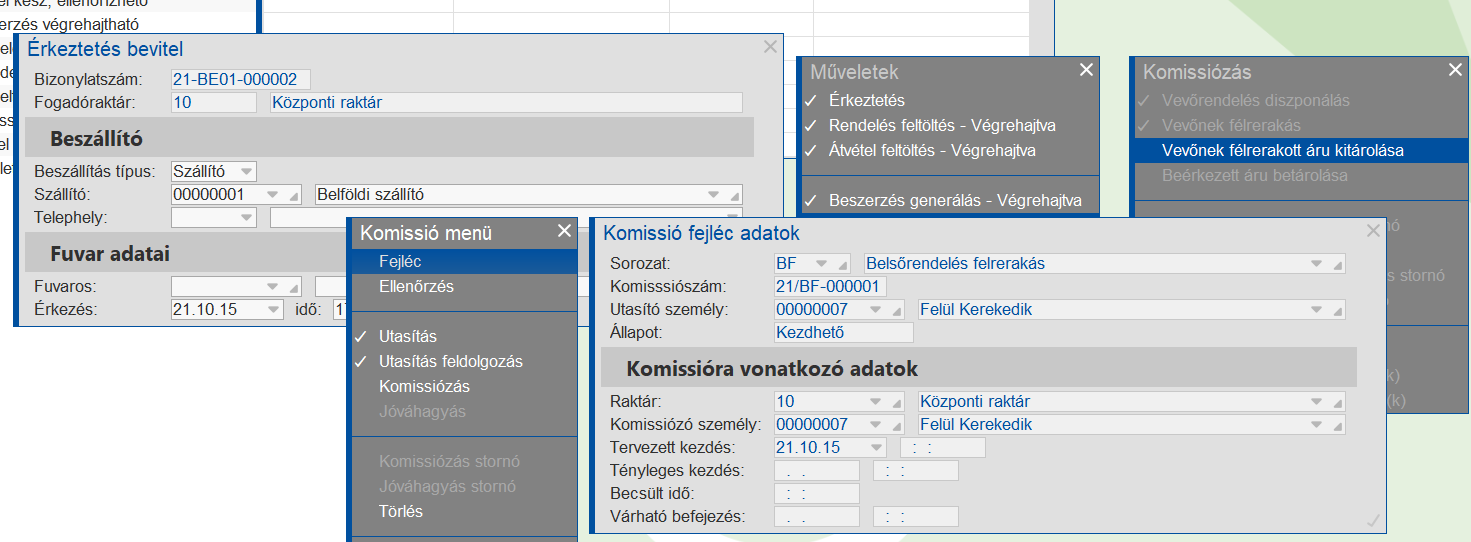Image resolution: width=1471 pixels, height=542 pixels.
Task: Click the Tényleges kezdés time field
Action: 916,471
